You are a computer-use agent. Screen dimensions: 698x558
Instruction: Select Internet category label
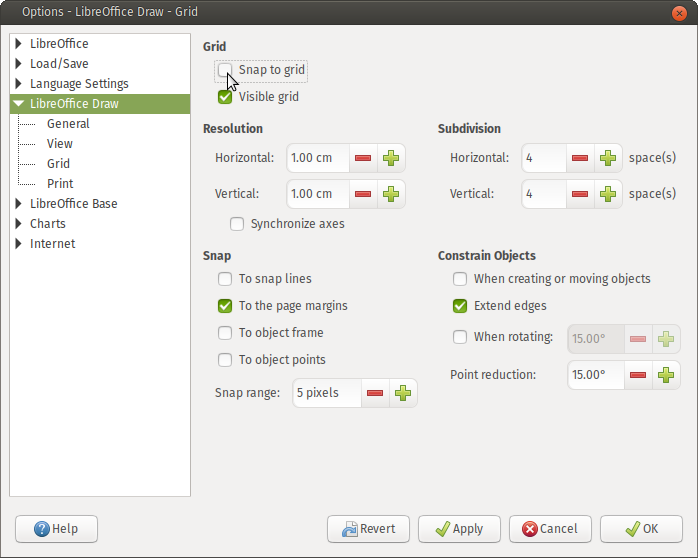[53, 244]
